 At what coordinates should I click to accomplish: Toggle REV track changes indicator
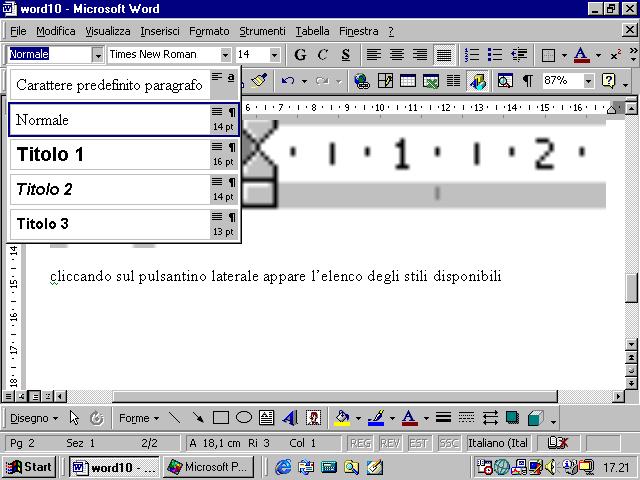click(390, 443)
